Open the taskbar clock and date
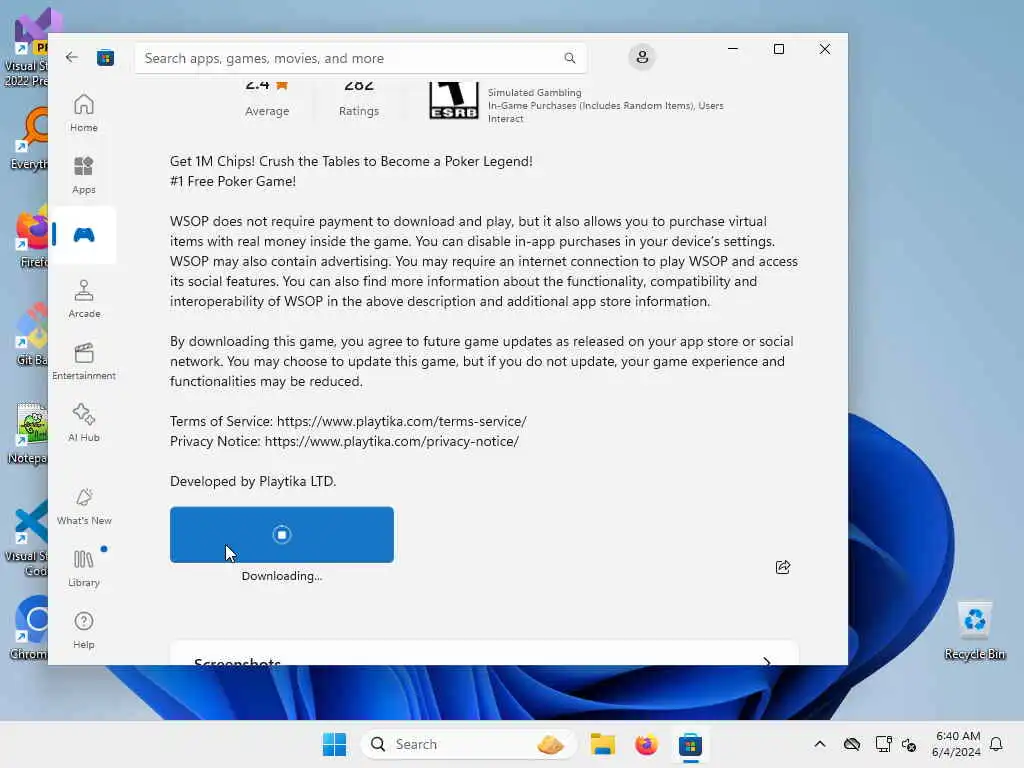The width and height of the screenshot is (1024, 768). [956, 744]
